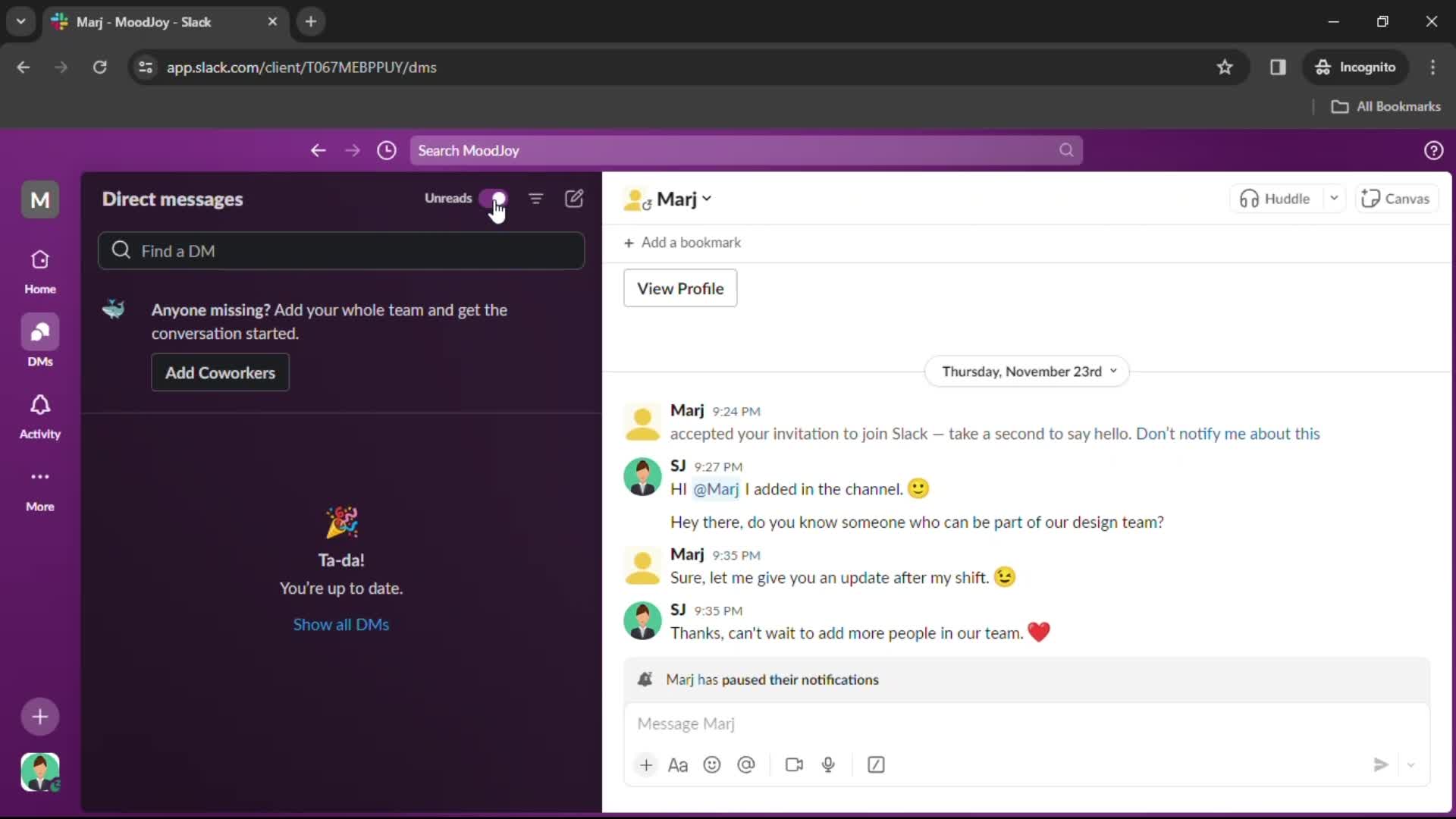Click the filter/sort icon in Direct messages

(536, 198)
